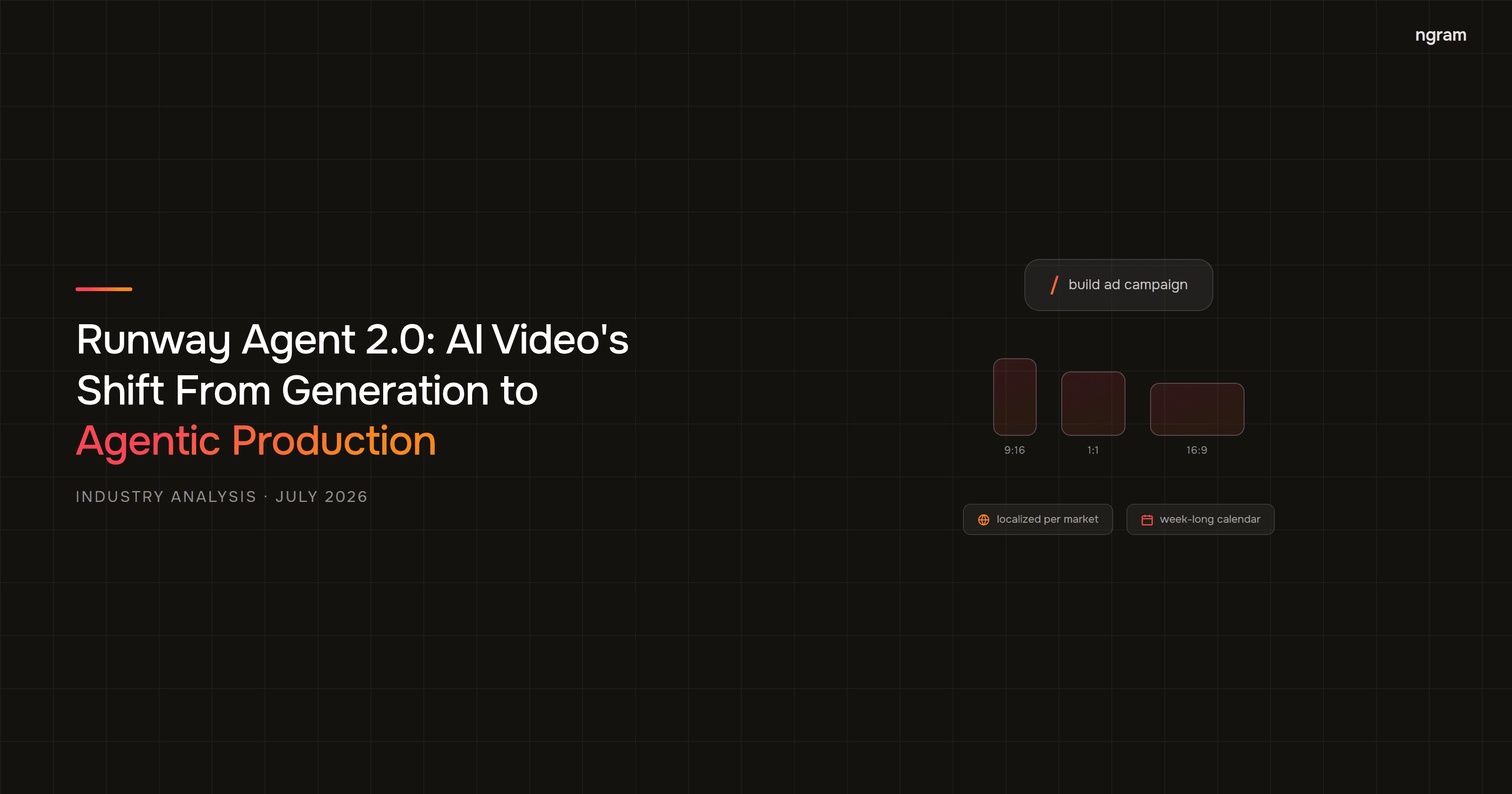
Task: Click the ngram logo
Action: coord(1440,35)
